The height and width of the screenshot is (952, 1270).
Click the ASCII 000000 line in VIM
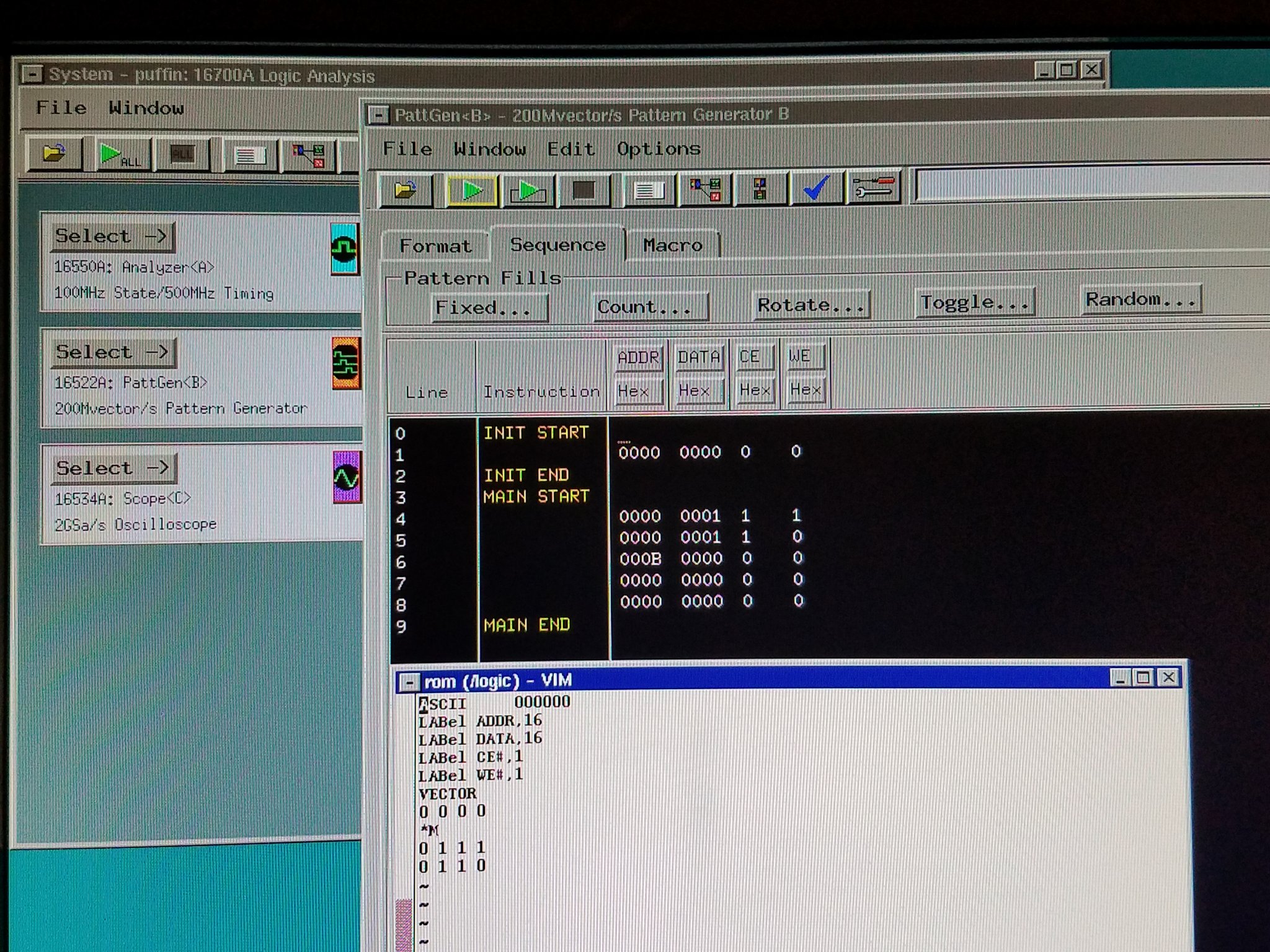coord(494,703)
